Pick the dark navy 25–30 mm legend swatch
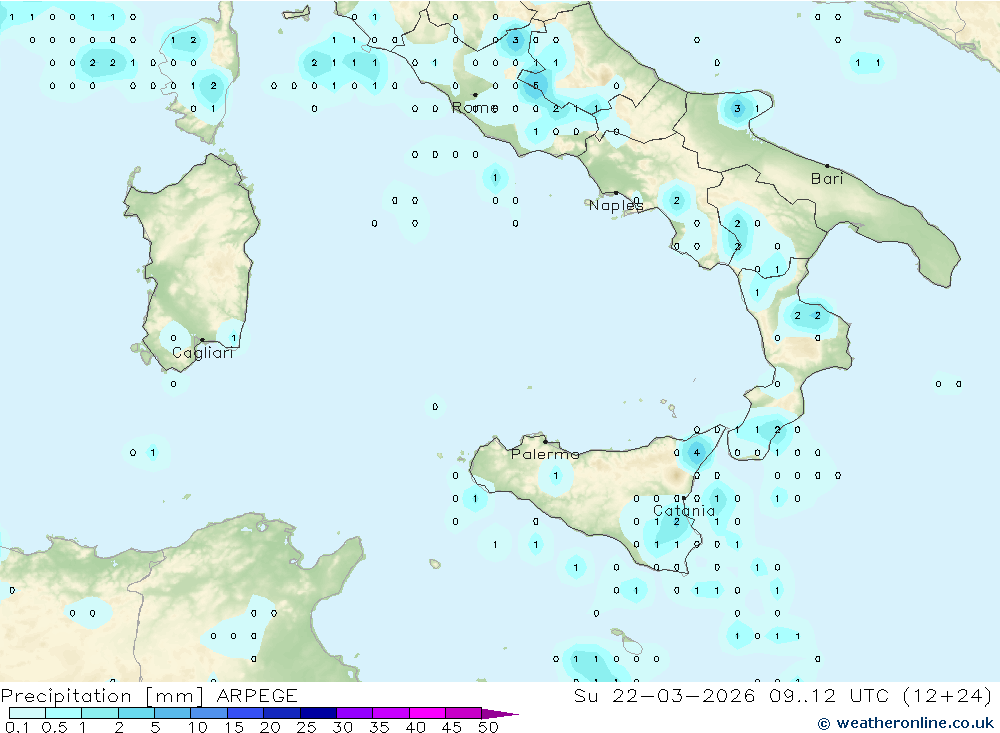This screenshot has height=733, width=1000. coord(318,713)
